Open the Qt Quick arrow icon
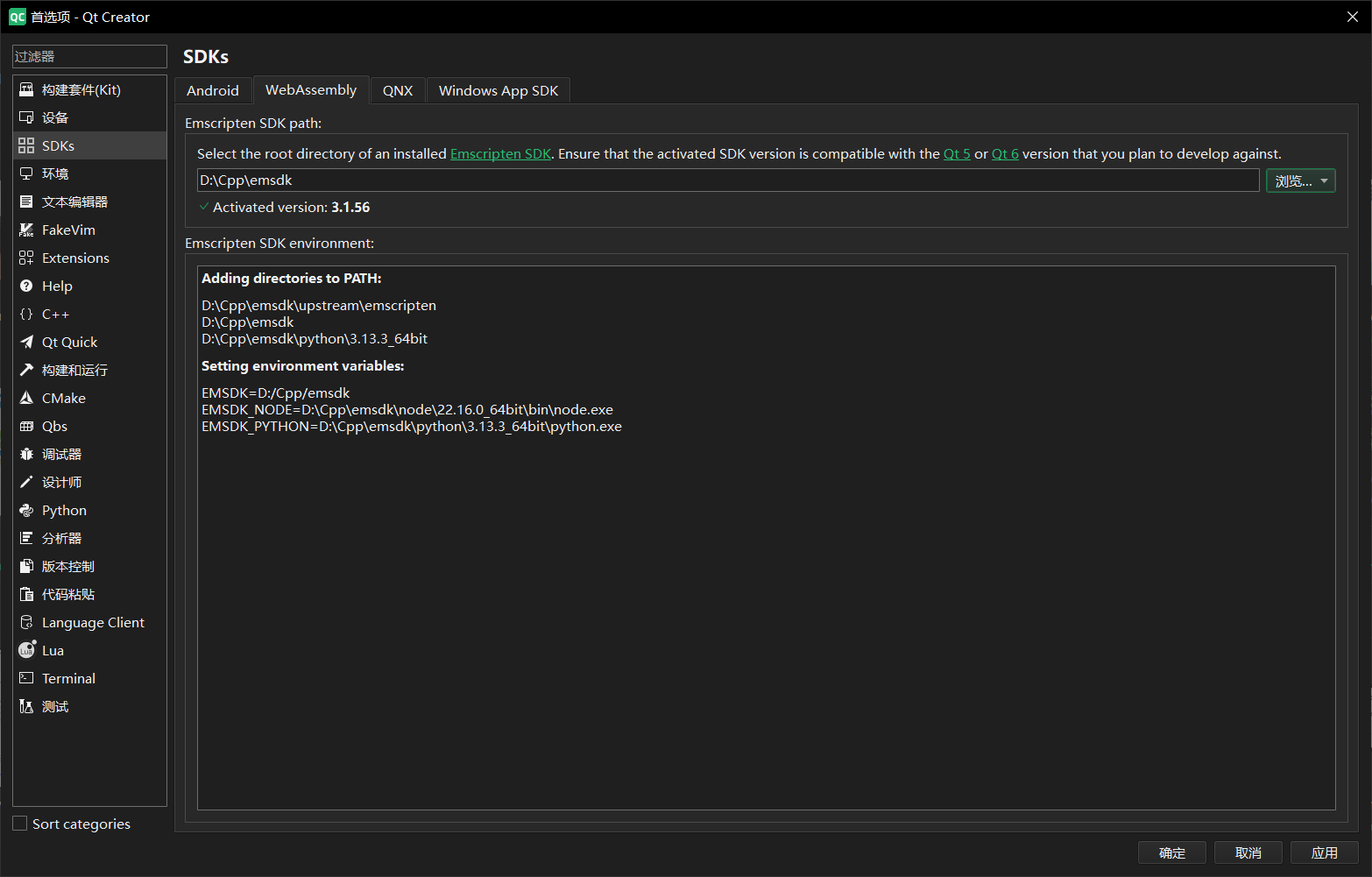 26,342
